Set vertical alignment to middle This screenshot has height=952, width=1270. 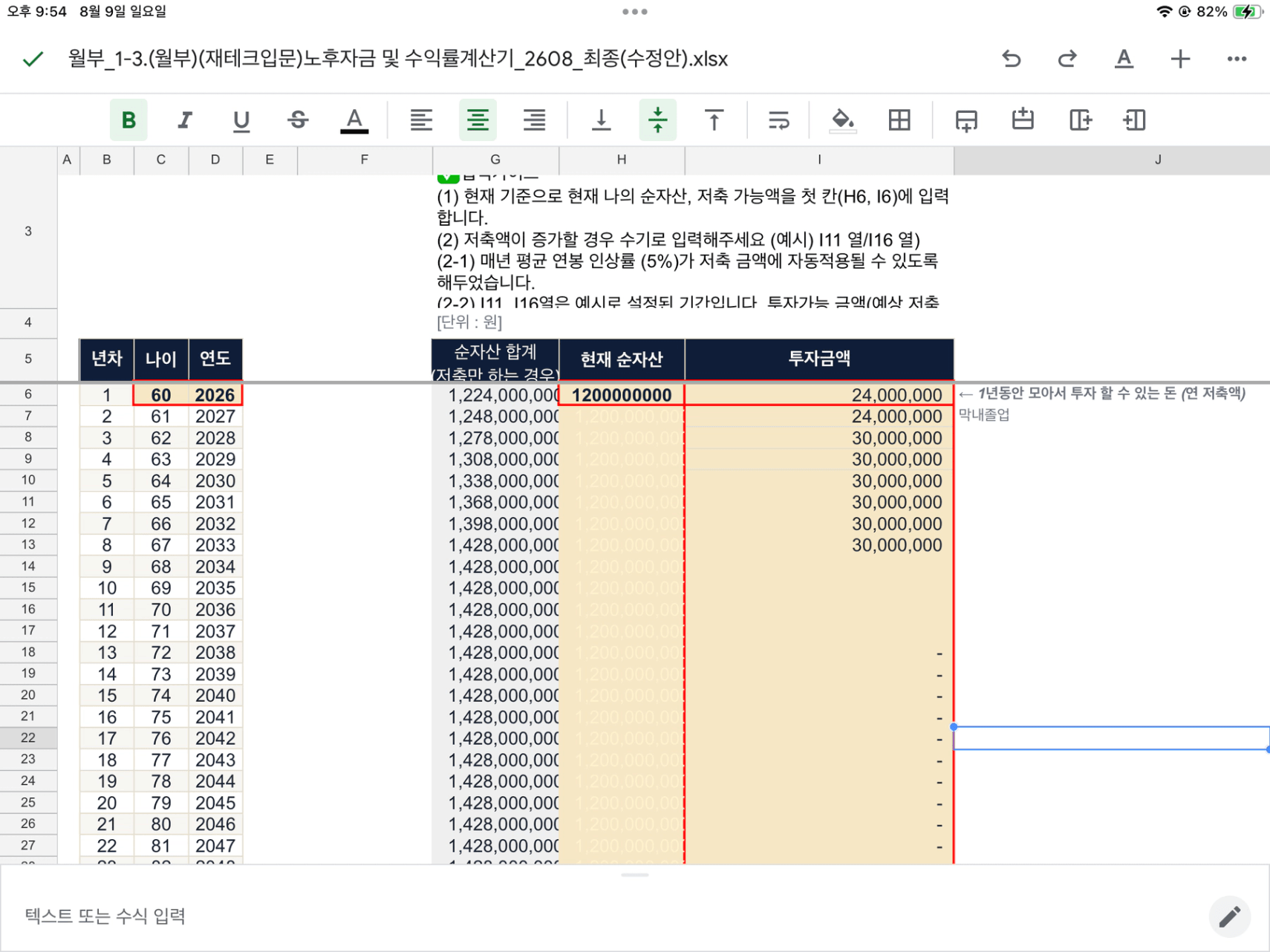coord(657,120)
